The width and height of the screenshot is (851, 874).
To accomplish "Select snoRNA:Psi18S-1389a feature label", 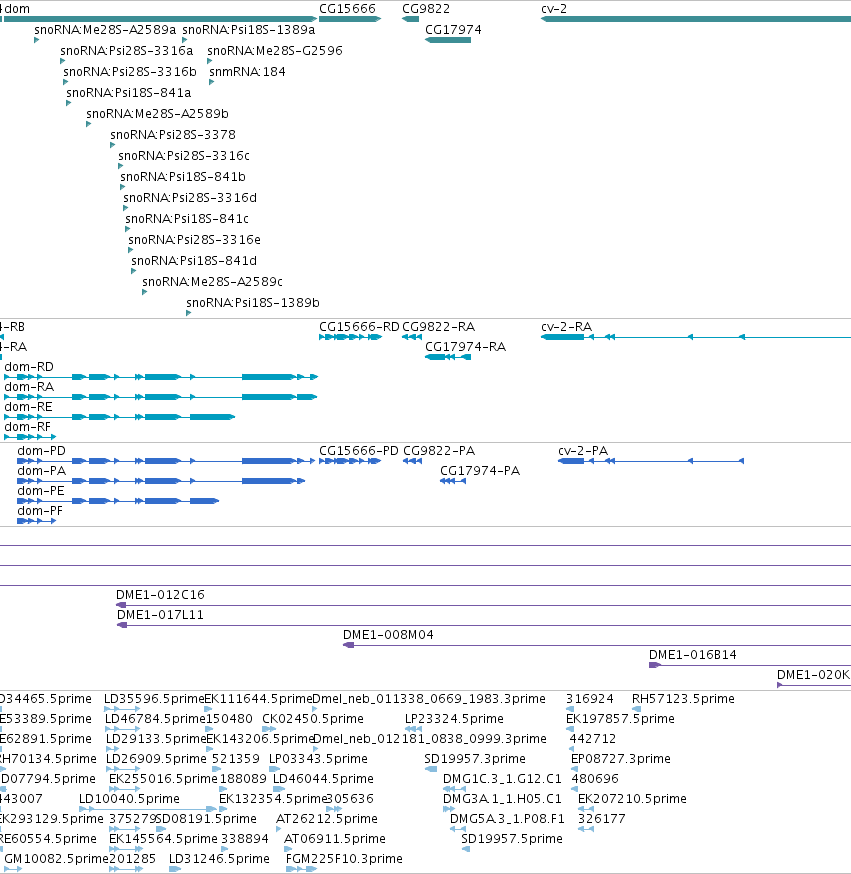I will pyautogui.click(x=249, y=30).
